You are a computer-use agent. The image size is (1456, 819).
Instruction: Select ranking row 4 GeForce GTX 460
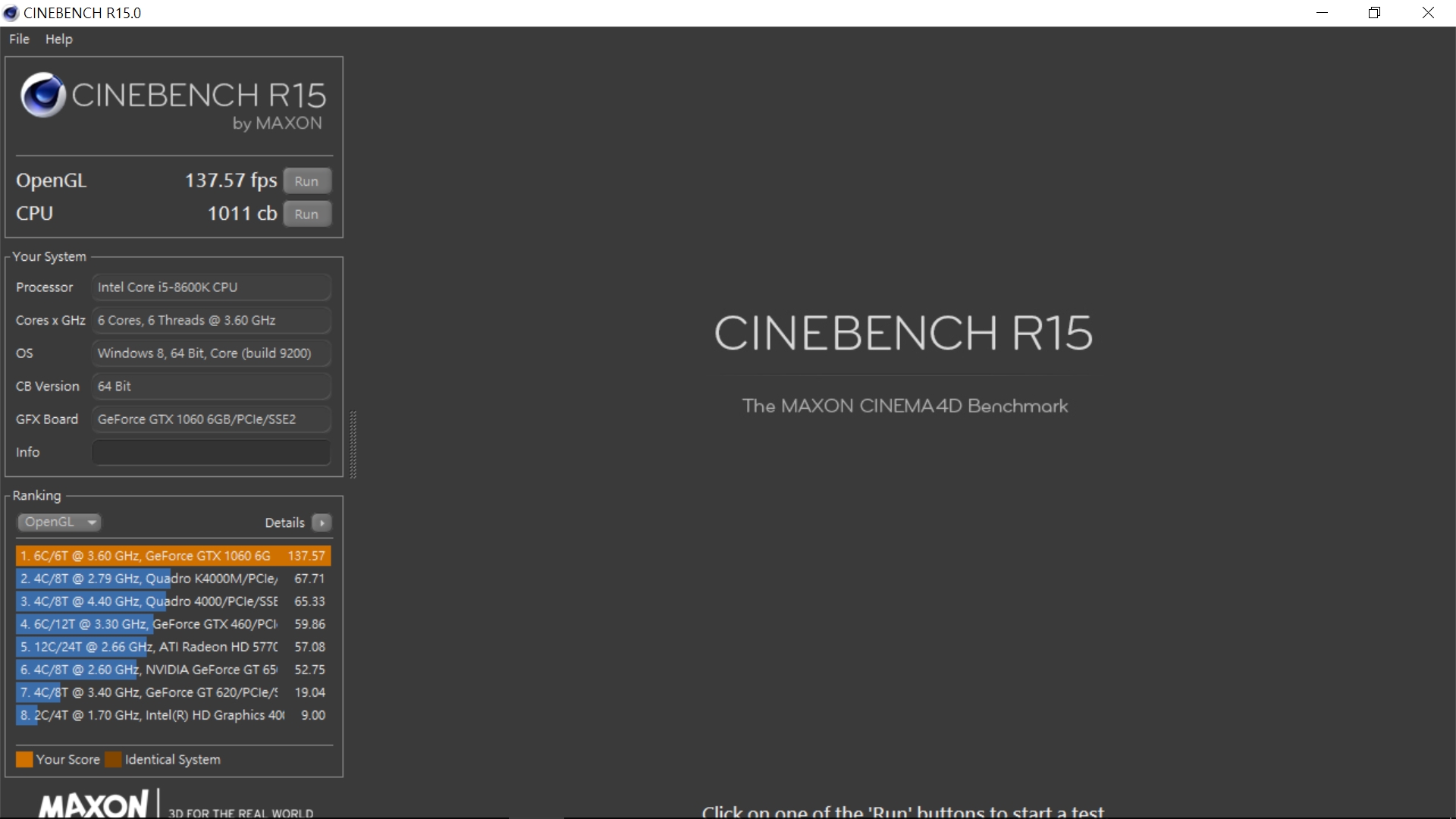click(x=174, y=624)
